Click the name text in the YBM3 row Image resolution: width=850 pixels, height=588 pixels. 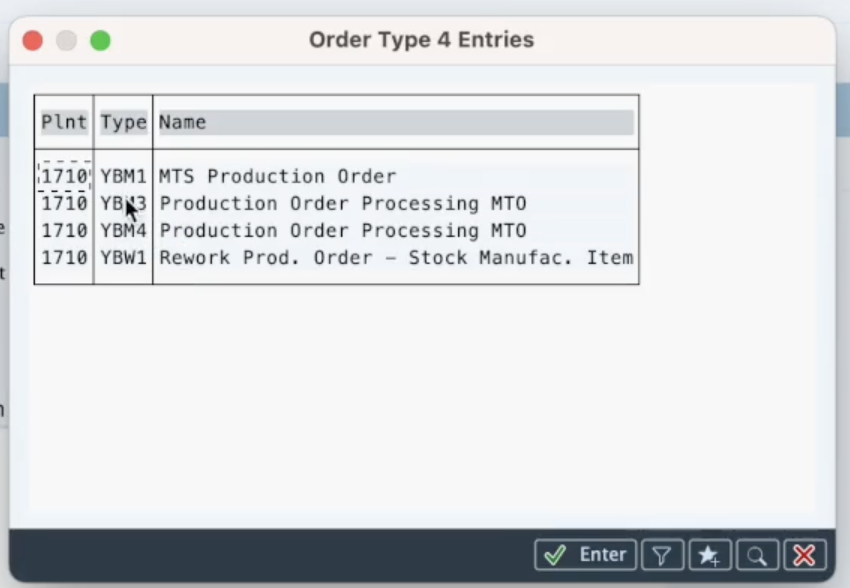343,204
